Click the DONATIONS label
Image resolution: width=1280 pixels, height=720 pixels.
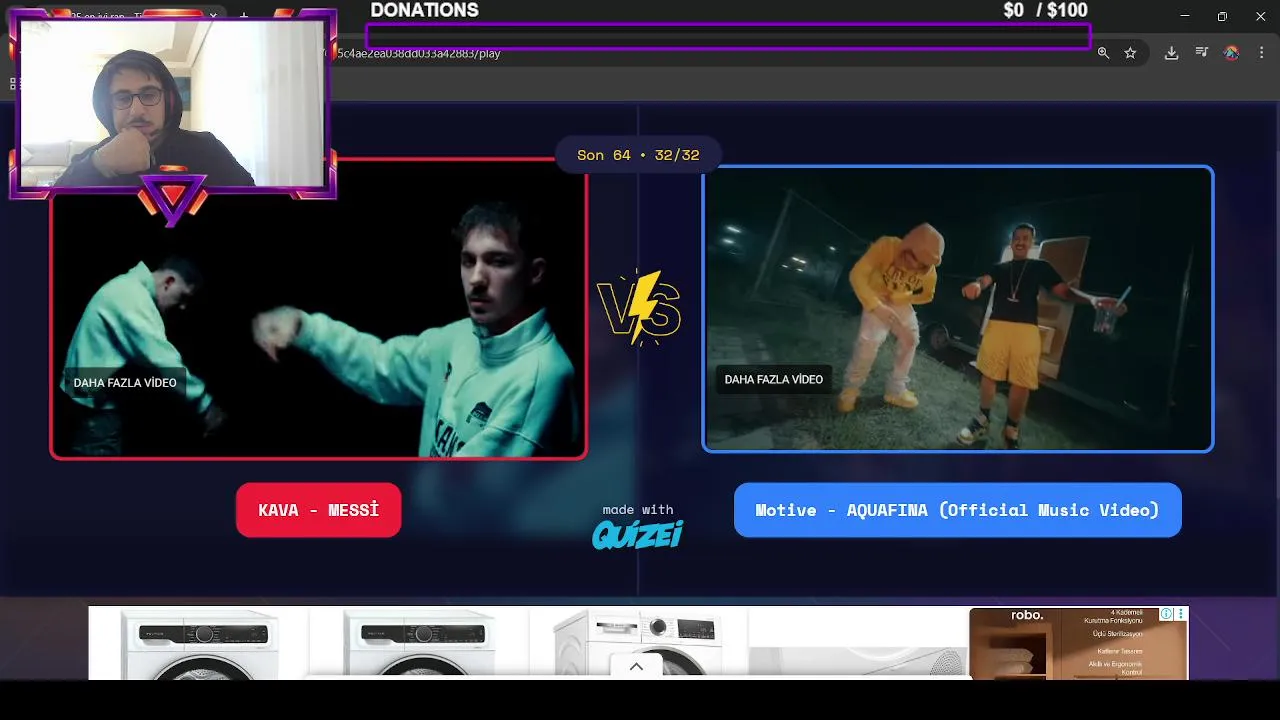[x=424, y=10]
